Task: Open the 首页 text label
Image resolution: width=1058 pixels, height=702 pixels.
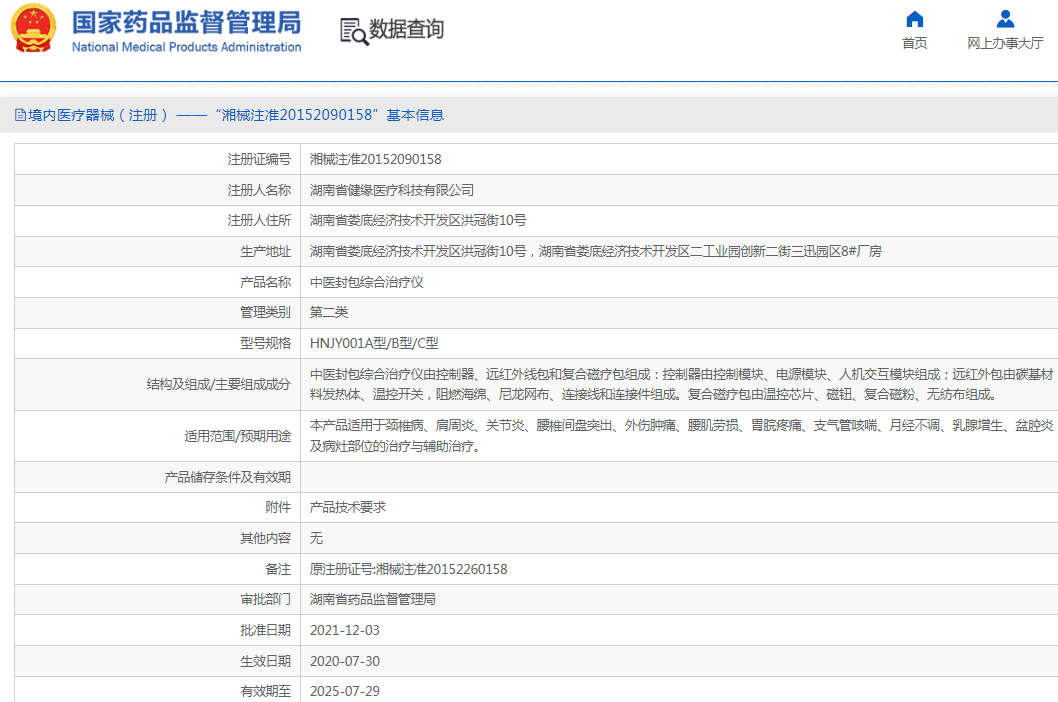Action: point(914,43)
